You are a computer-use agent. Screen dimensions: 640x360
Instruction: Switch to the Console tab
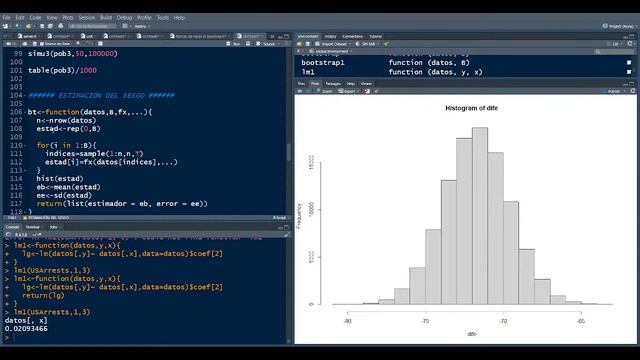pos(12,227)
